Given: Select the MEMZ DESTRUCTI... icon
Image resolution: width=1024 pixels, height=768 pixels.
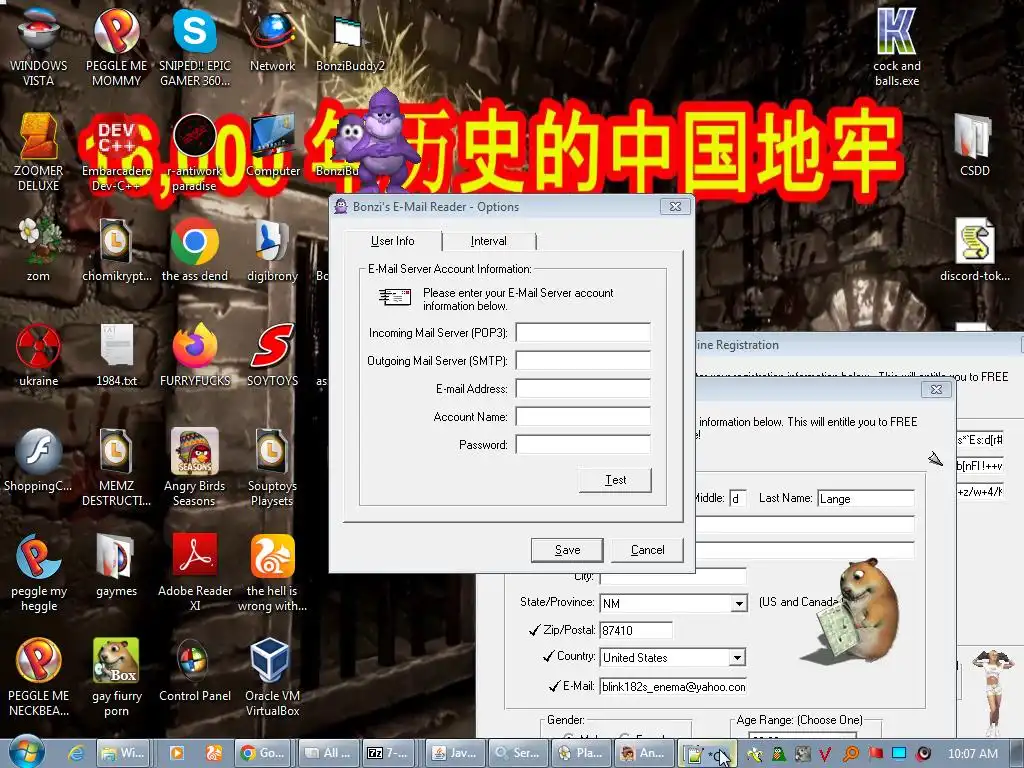Looking at the screenshot, I should click(x=116, y=468).
